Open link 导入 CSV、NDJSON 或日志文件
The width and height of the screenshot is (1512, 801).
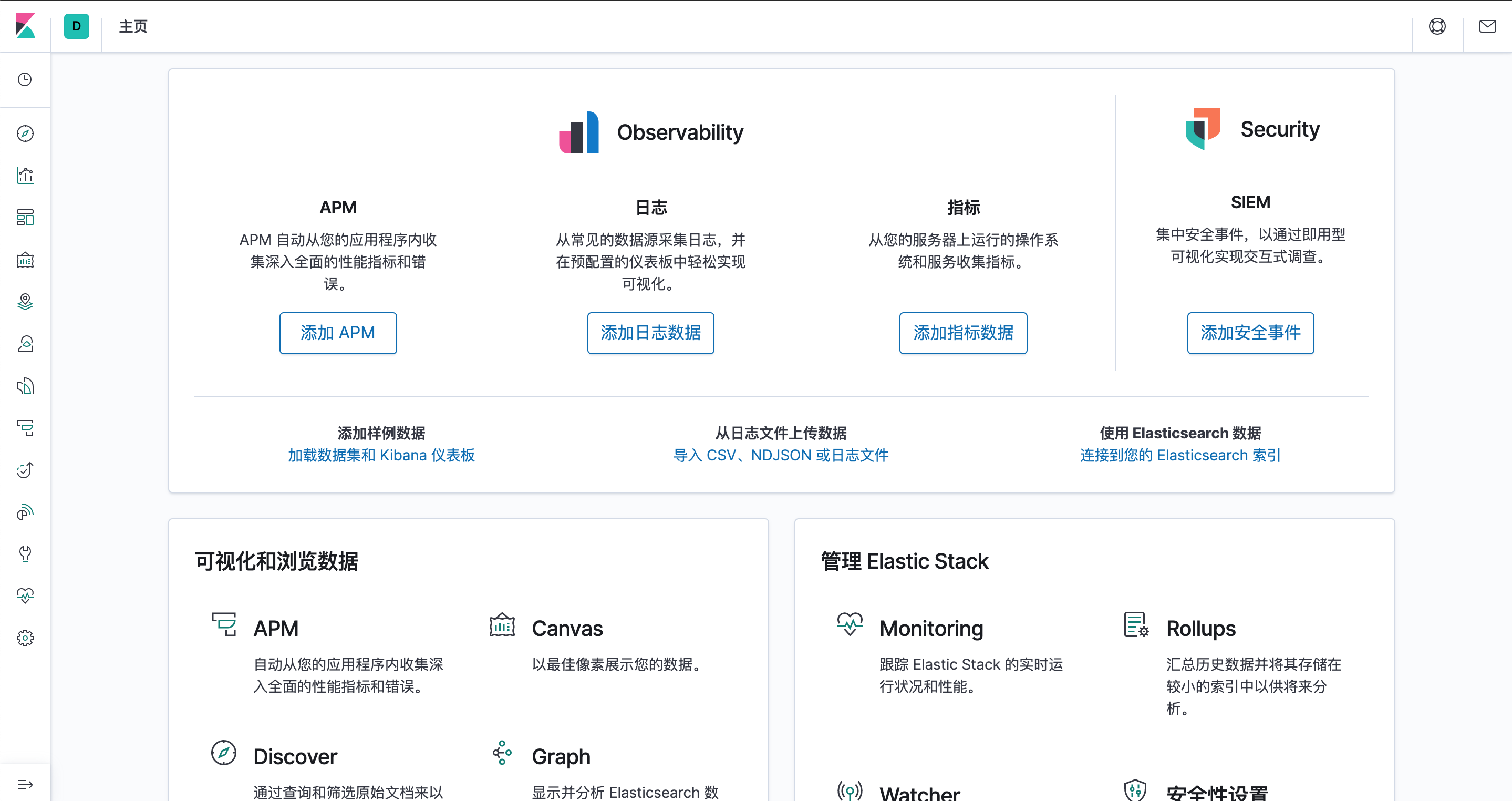point(781,455)
